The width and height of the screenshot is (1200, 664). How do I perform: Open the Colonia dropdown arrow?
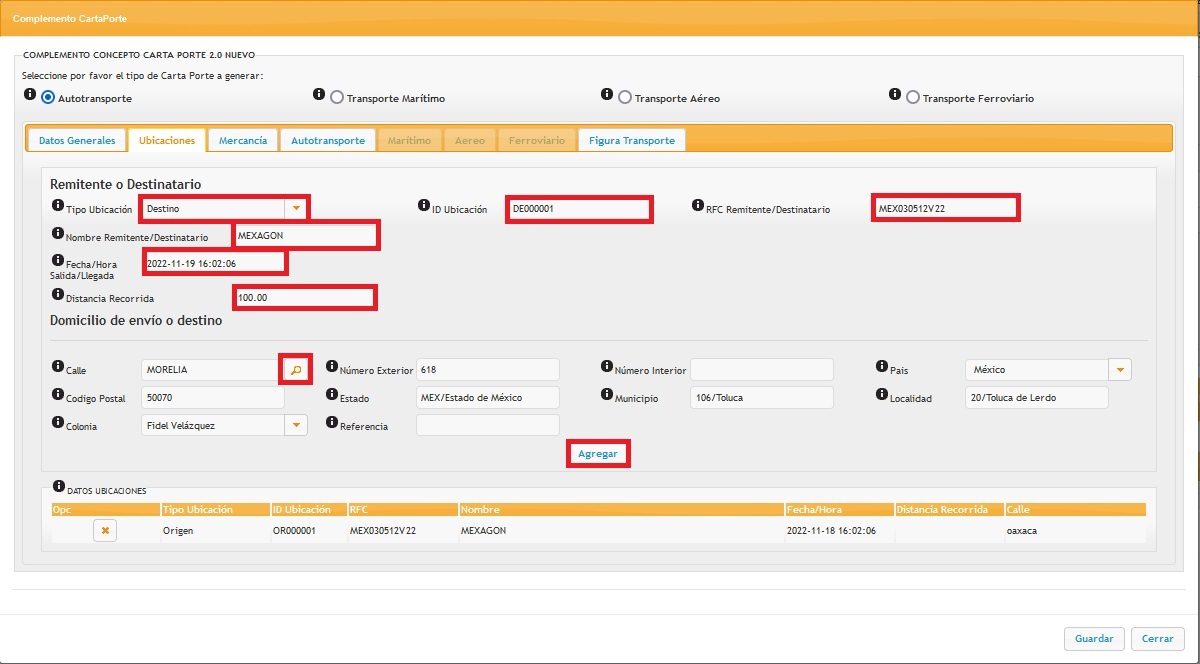tap(295, 425)
